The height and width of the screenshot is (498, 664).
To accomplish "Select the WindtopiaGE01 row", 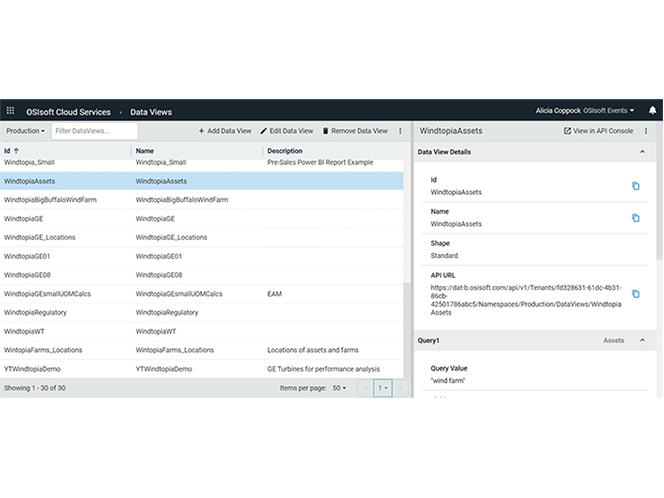I will pos(202,256).
